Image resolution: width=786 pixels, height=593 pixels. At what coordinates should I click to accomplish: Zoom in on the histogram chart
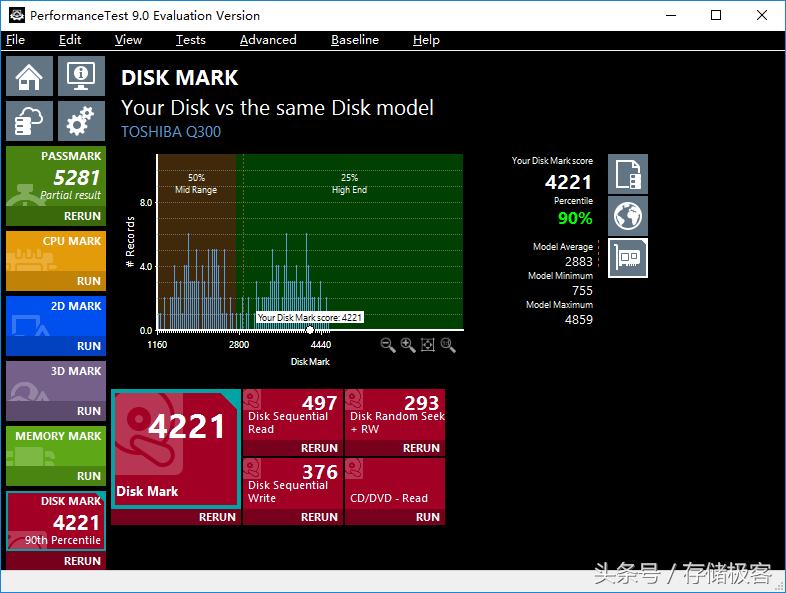pyautogui.click(x=408, y=345)
